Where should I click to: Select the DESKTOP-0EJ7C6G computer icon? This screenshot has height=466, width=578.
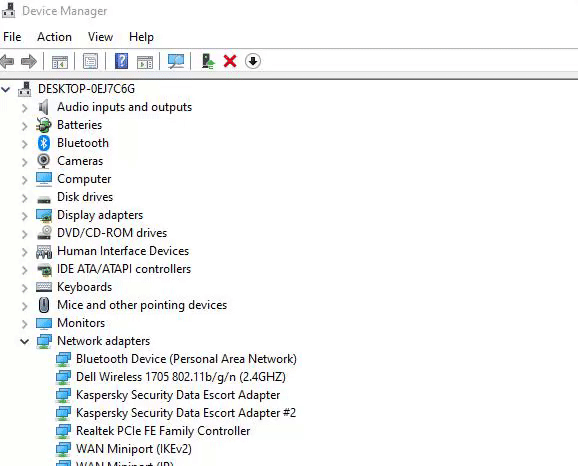click(x=25, y=89)
